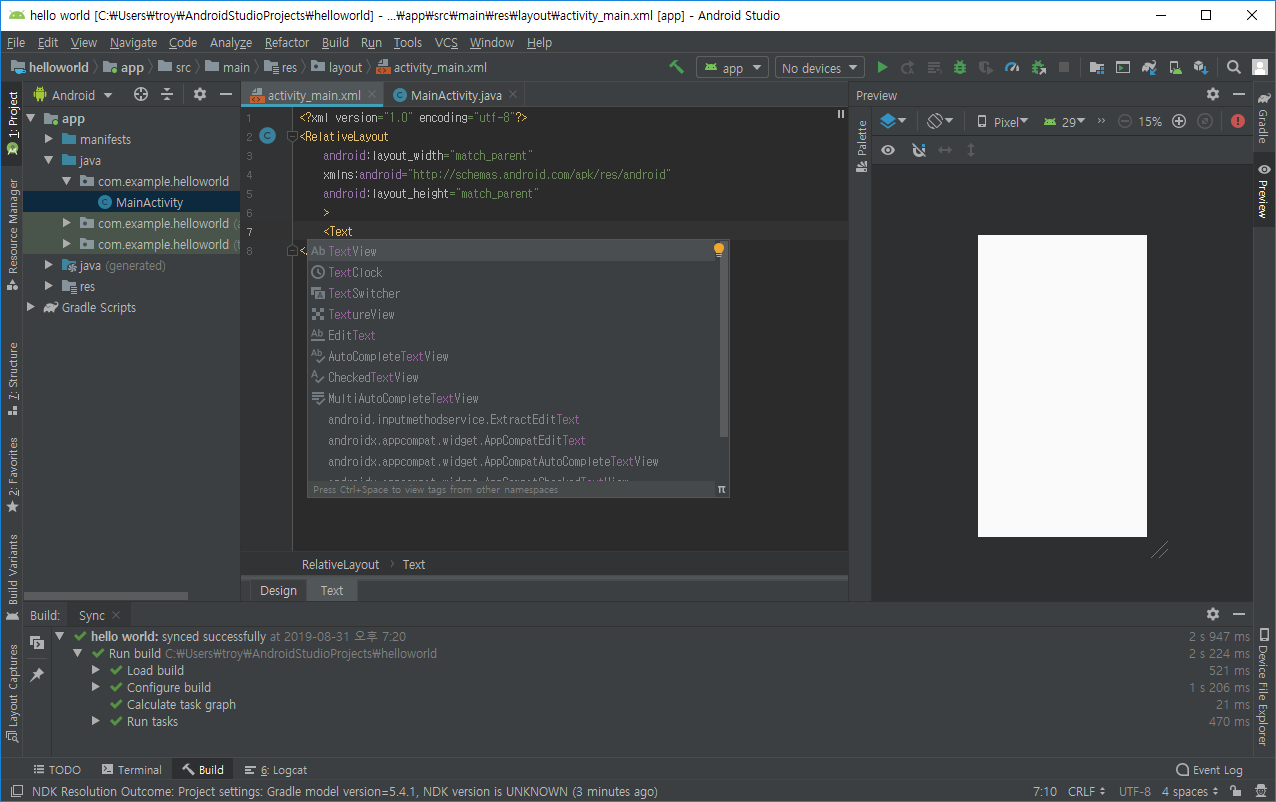This screenshot has height=802, width=1276.
Task: Open Build panel gear settings
Action: coord(1213,614)
